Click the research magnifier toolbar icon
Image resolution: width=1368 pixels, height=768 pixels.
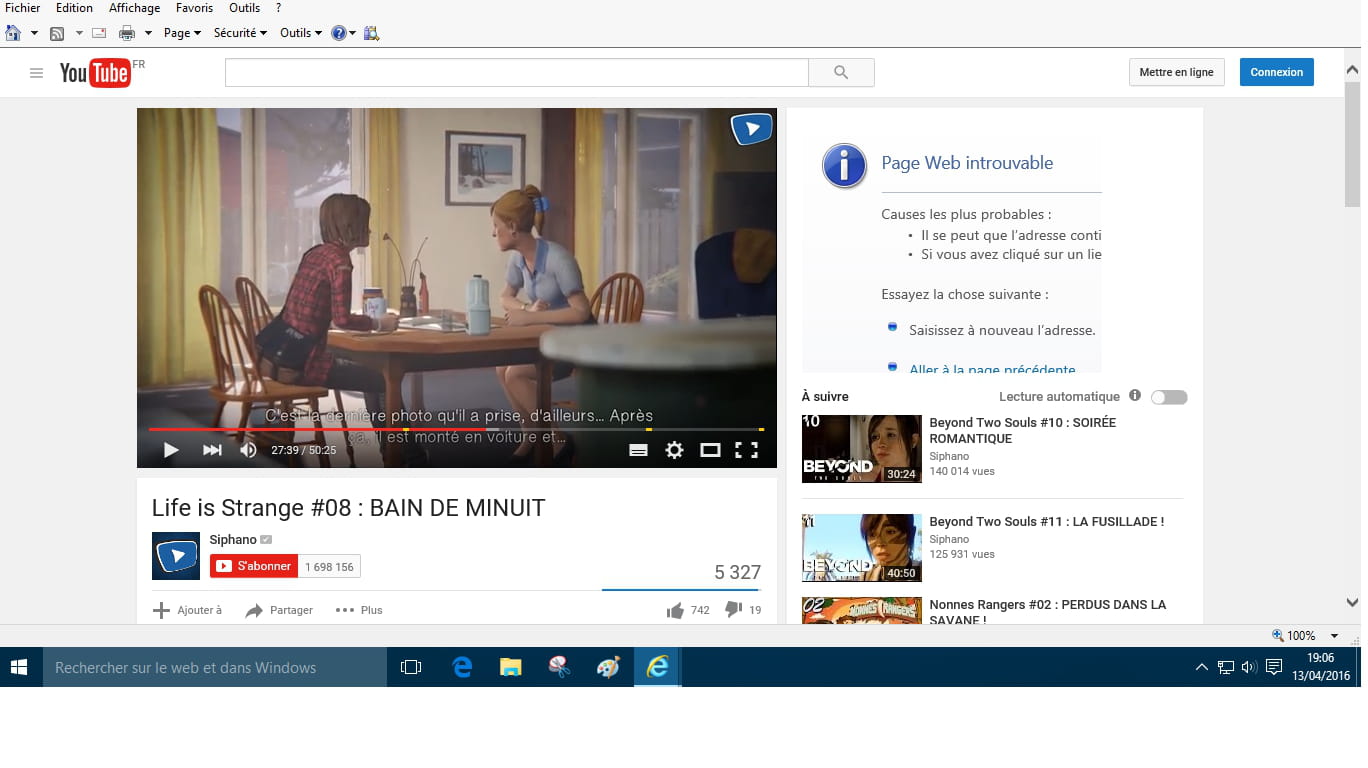click(371, 33)
